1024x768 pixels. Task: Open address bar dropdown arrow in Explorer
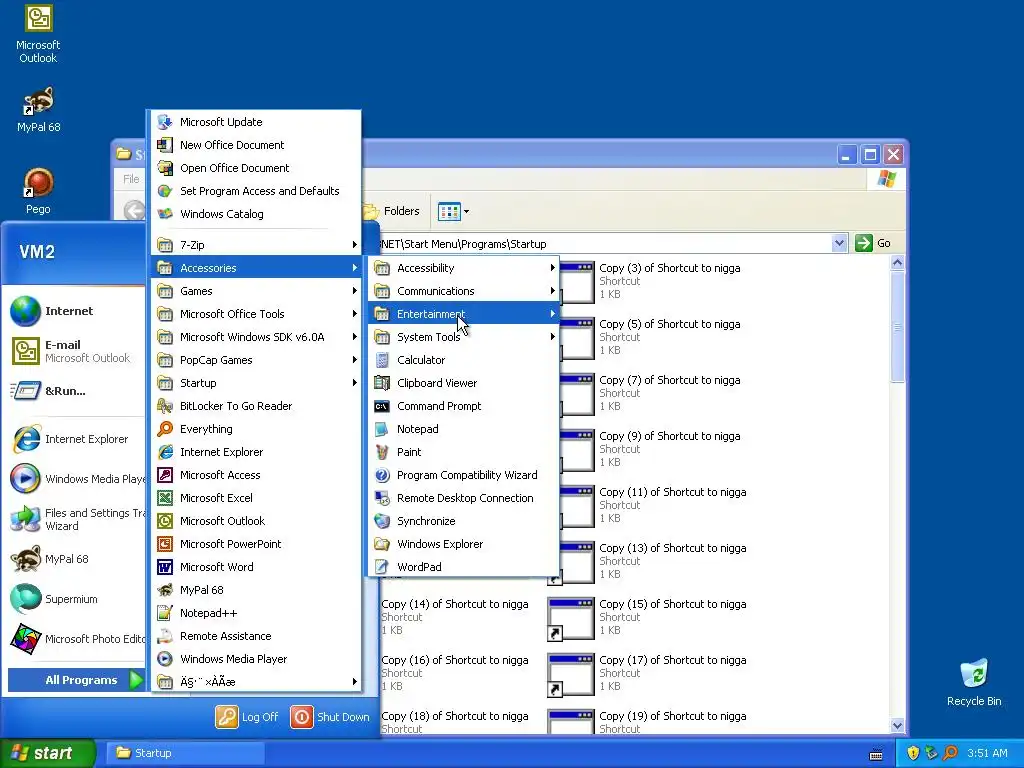coord(839,243)
